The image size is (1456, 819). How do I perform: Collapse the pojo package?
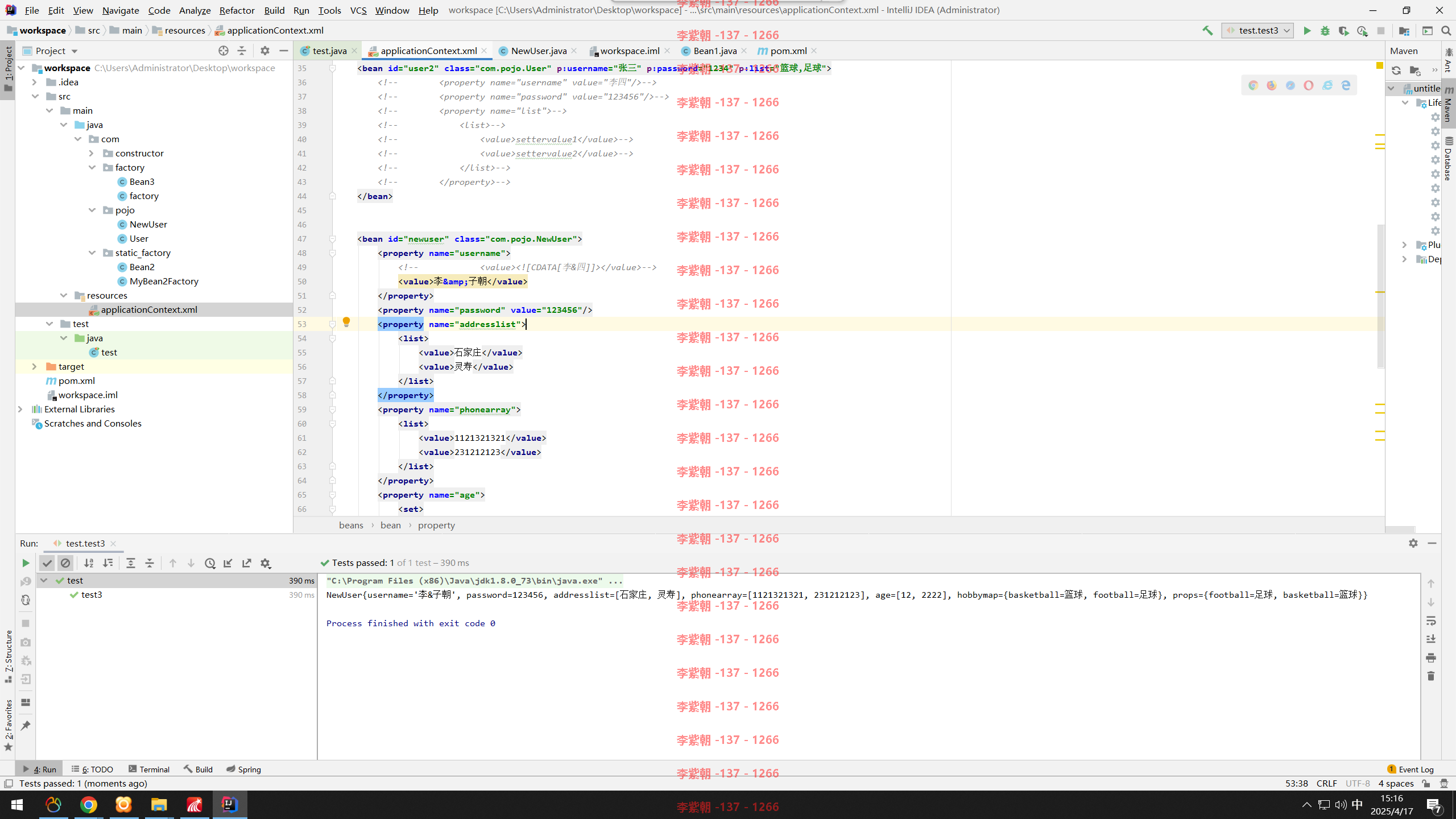92,210
